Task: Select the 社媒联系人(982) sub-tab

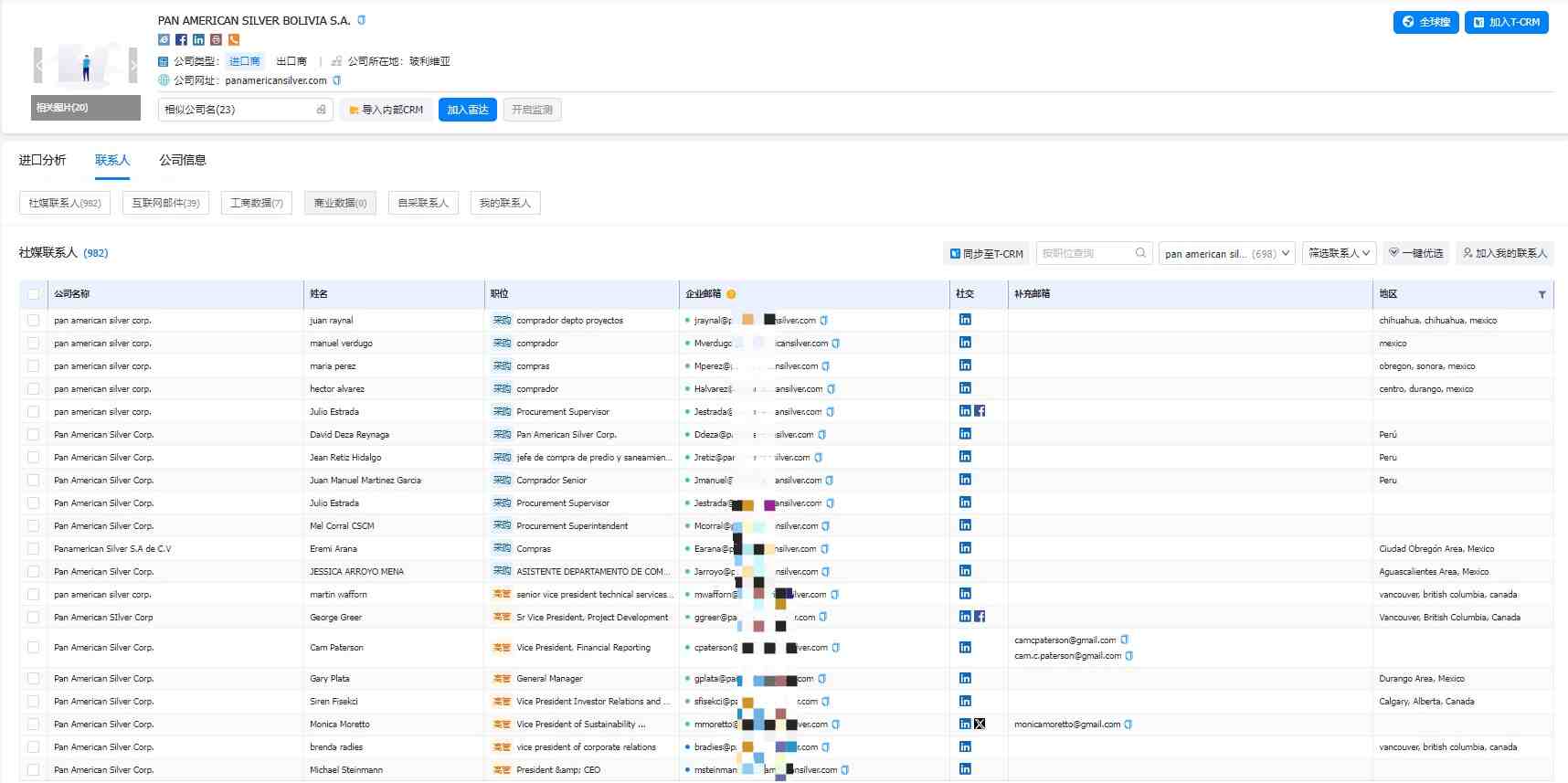Action: point(65,203)
